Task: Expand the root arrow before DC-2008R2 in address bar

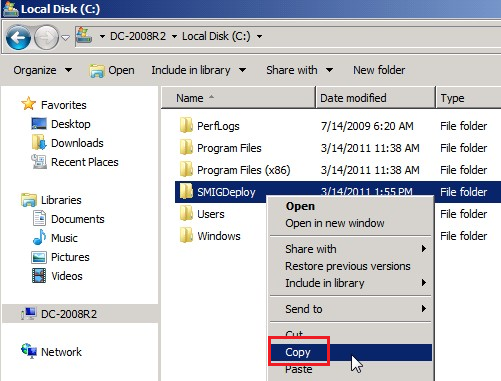Action: (x=102, y=36)
